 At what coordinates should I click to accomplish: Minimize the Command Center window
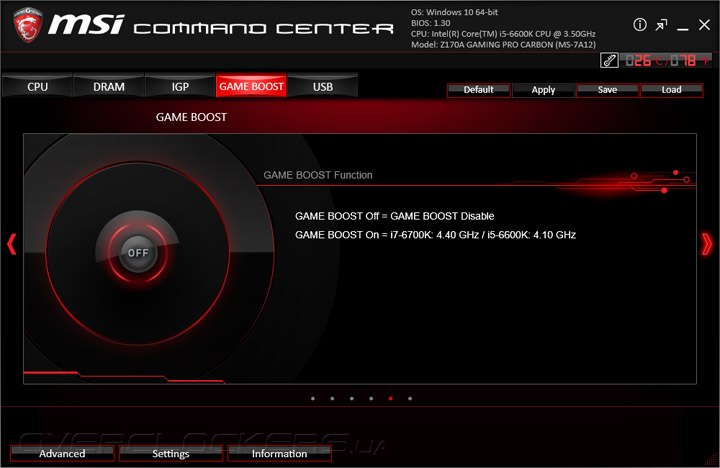click(683, 28)
